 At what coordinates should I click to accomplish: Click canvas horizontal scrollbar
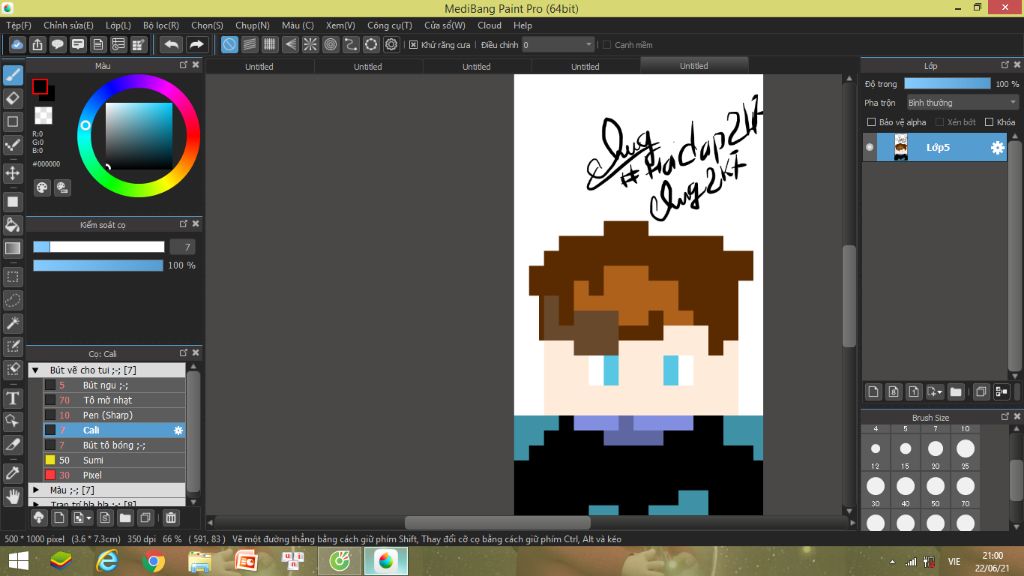pyautogui.click(x=498, y=522)
